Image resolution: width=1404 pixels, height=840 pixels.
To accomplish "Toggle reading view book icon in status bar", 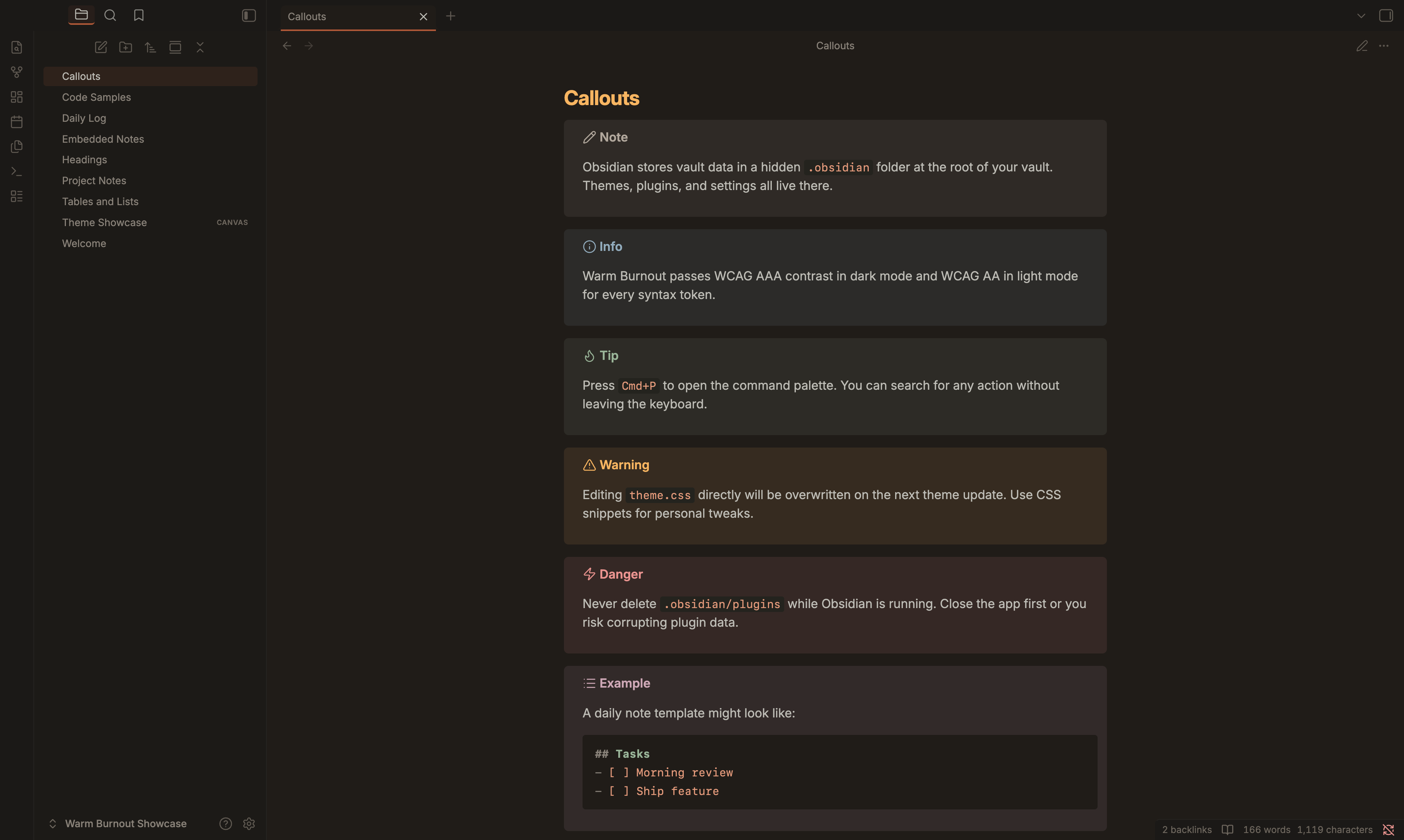I will point(1228,830).
